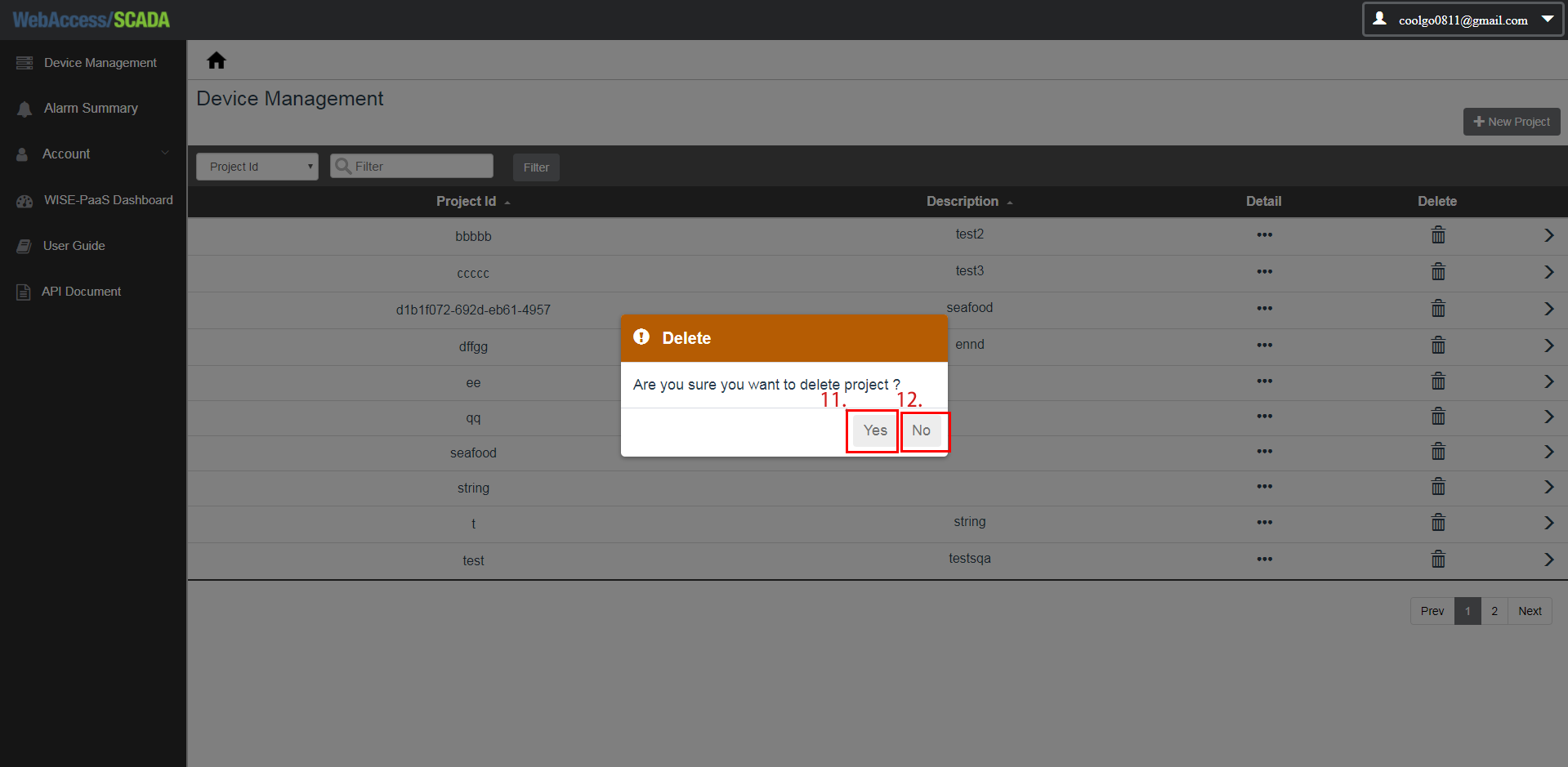The image size is (1568, 767).
Task: Expand the bbbbb row chevron
Action: pos(1548,235)
